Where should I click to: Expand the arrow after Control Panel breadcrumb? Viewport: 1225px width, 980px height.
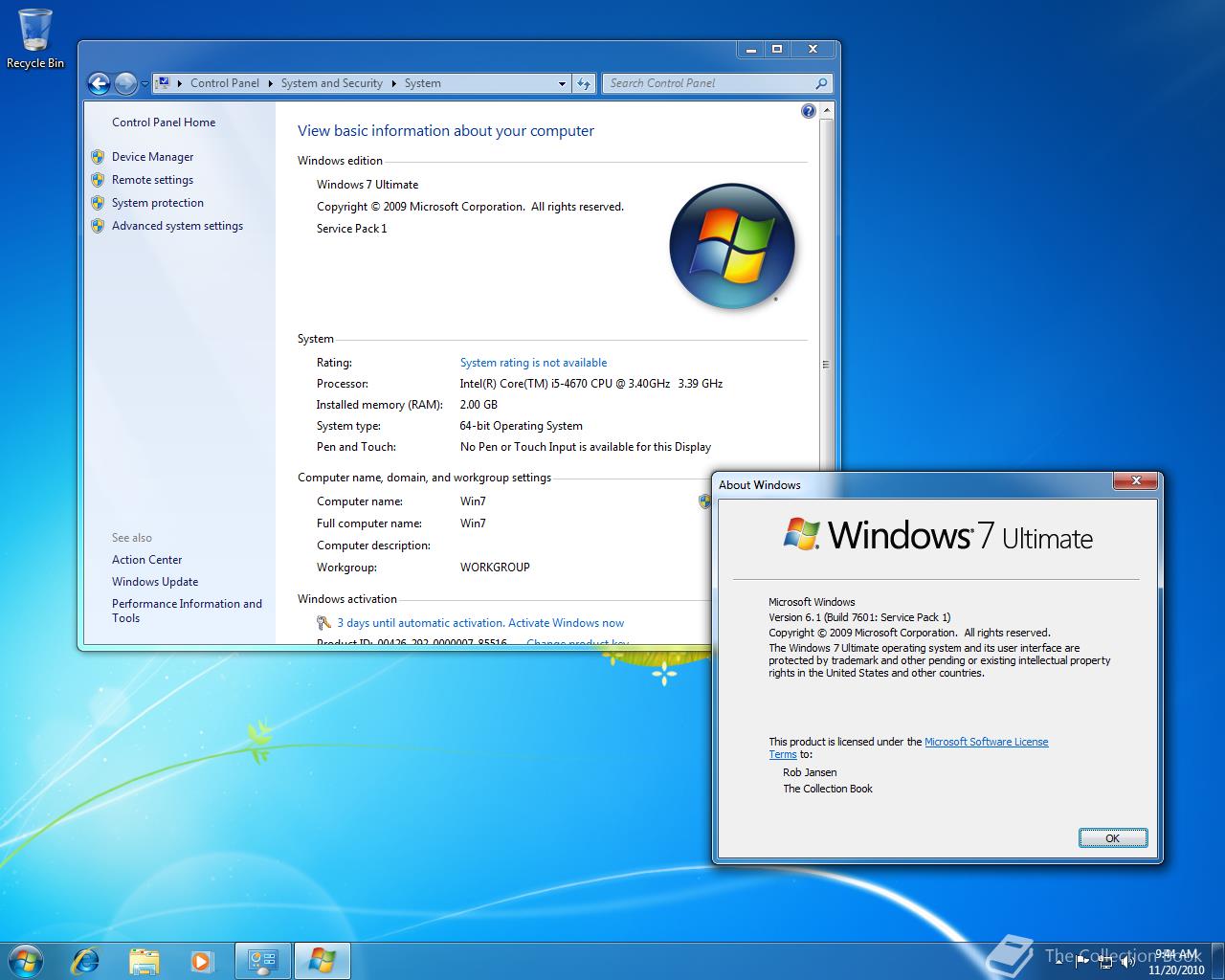271,83
